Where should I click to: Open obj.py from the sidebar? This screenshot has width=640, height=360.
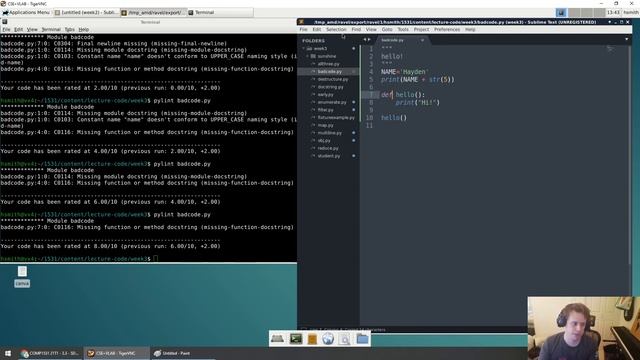click(324, 140)
